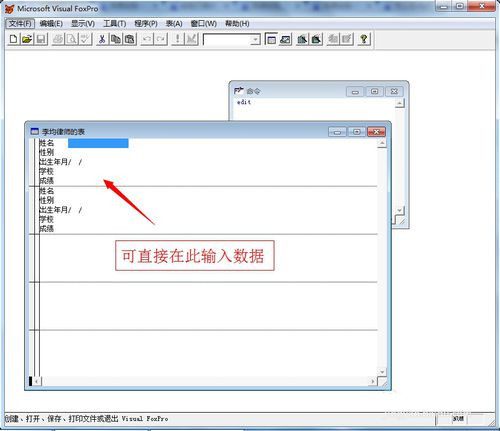This screenshot has width=500, height=431.
Task: Open the 表(A) menu
Action: [x=174, y=24]
